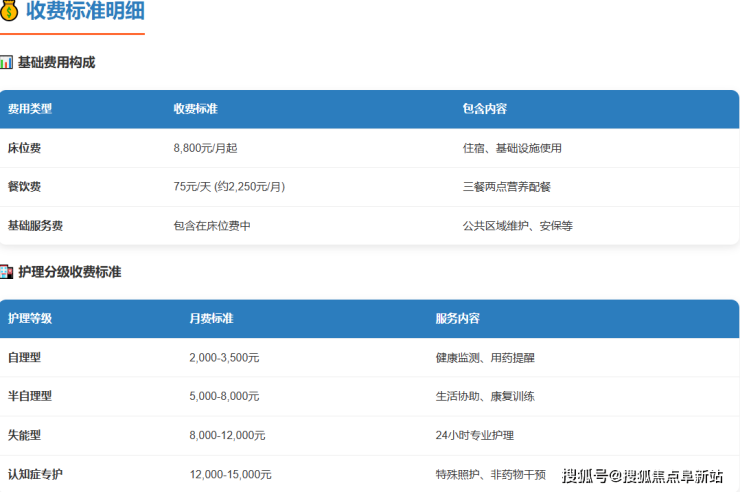Click the 月费标准 column header

[x=211, y=318]
